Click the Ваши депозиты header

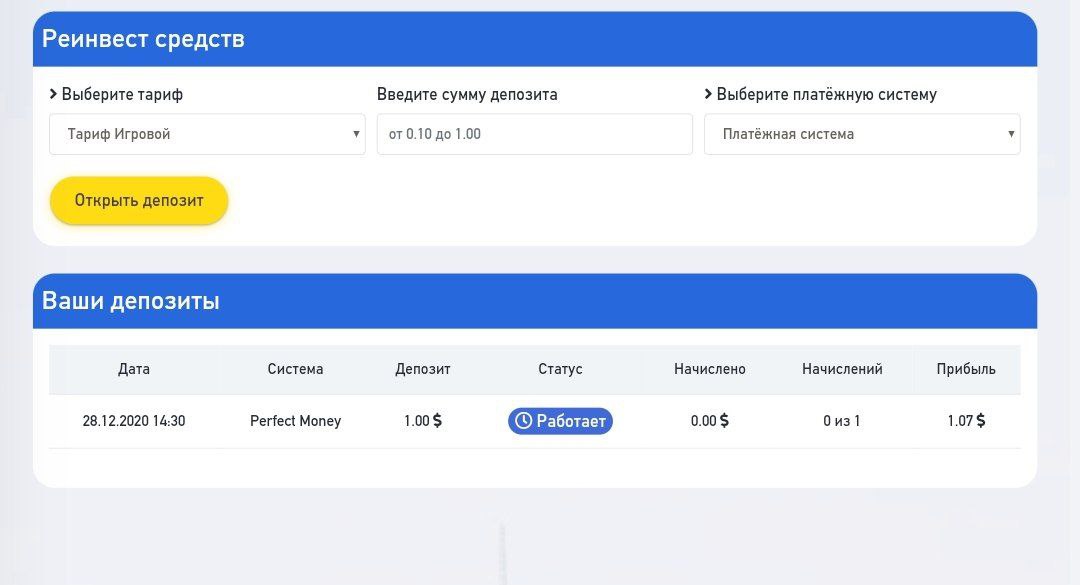tap(131, 301)
